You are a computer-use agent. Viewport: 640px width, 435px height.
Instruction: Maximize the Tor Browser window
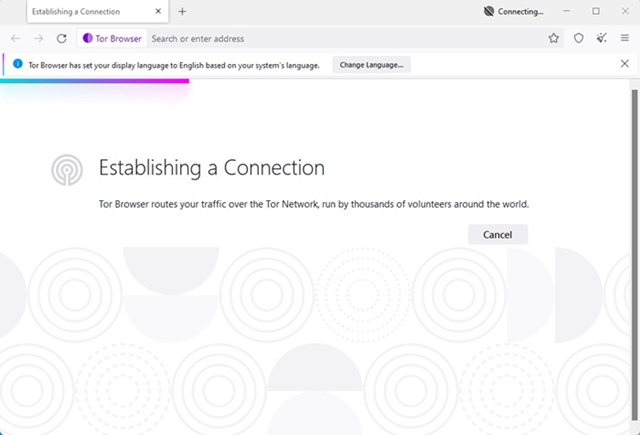[x=596, y=11]
